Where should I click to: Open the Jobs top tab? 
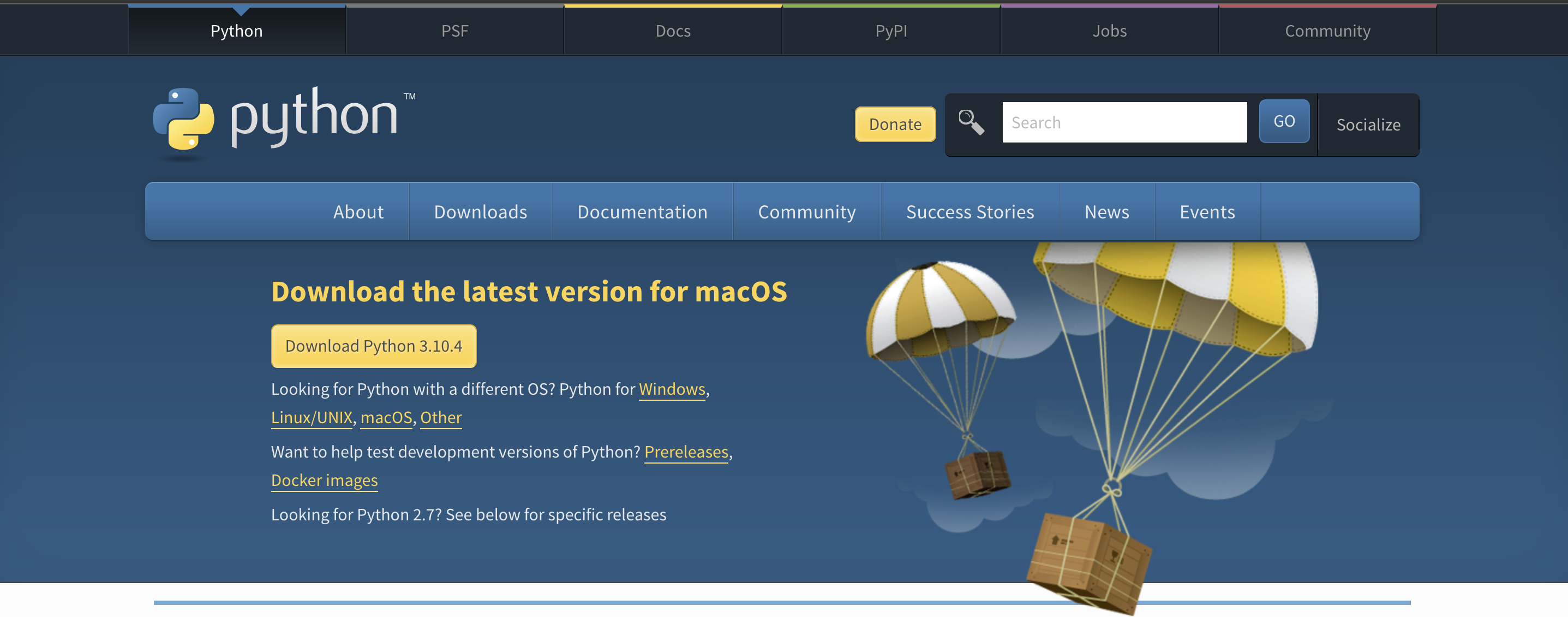tap(1109, 31)
